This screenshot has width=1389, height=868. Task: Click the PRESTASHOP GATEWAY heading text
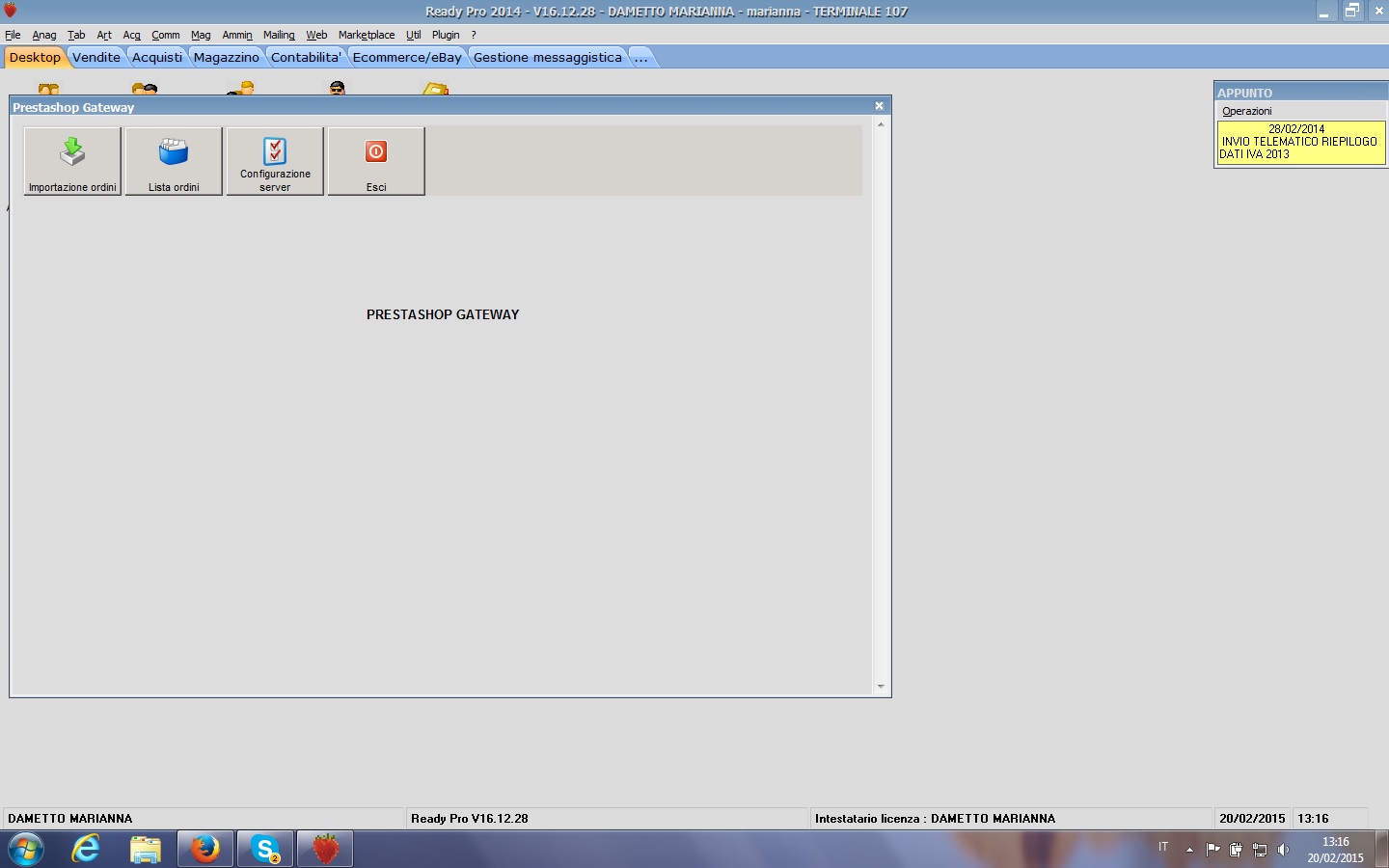pos(443,314)
